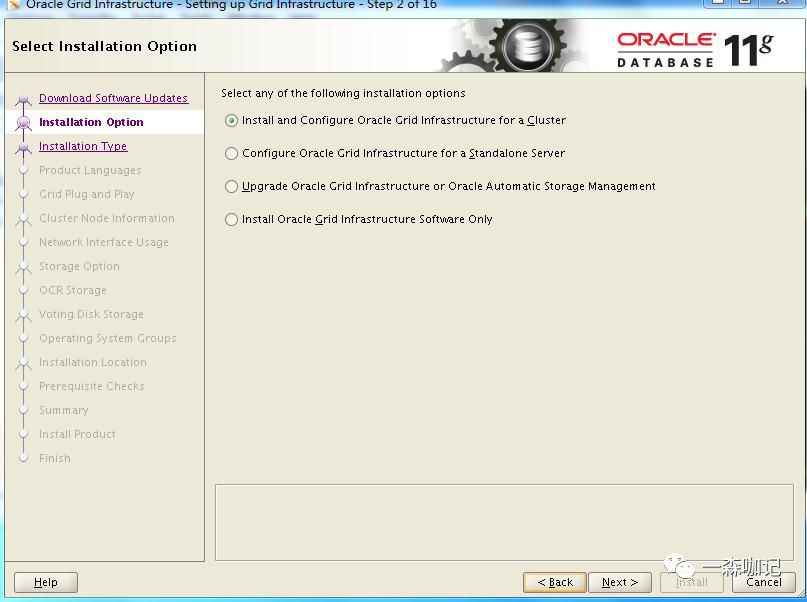Go to the Installation Type step link
Viewport: 807px width, 602px height.
[83, 146]
